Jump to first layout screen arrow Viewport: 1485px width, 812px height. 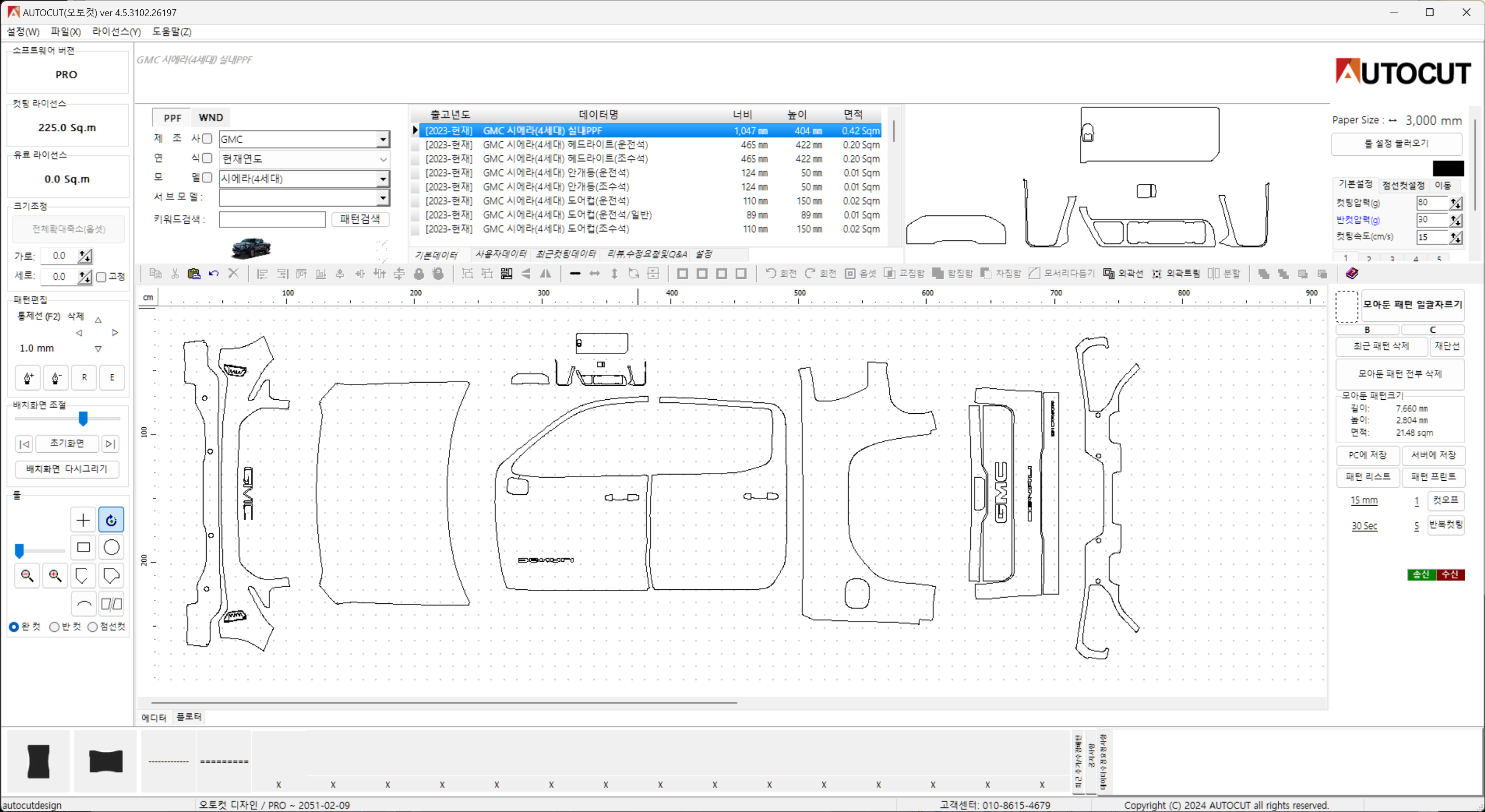tap(24, 444)
